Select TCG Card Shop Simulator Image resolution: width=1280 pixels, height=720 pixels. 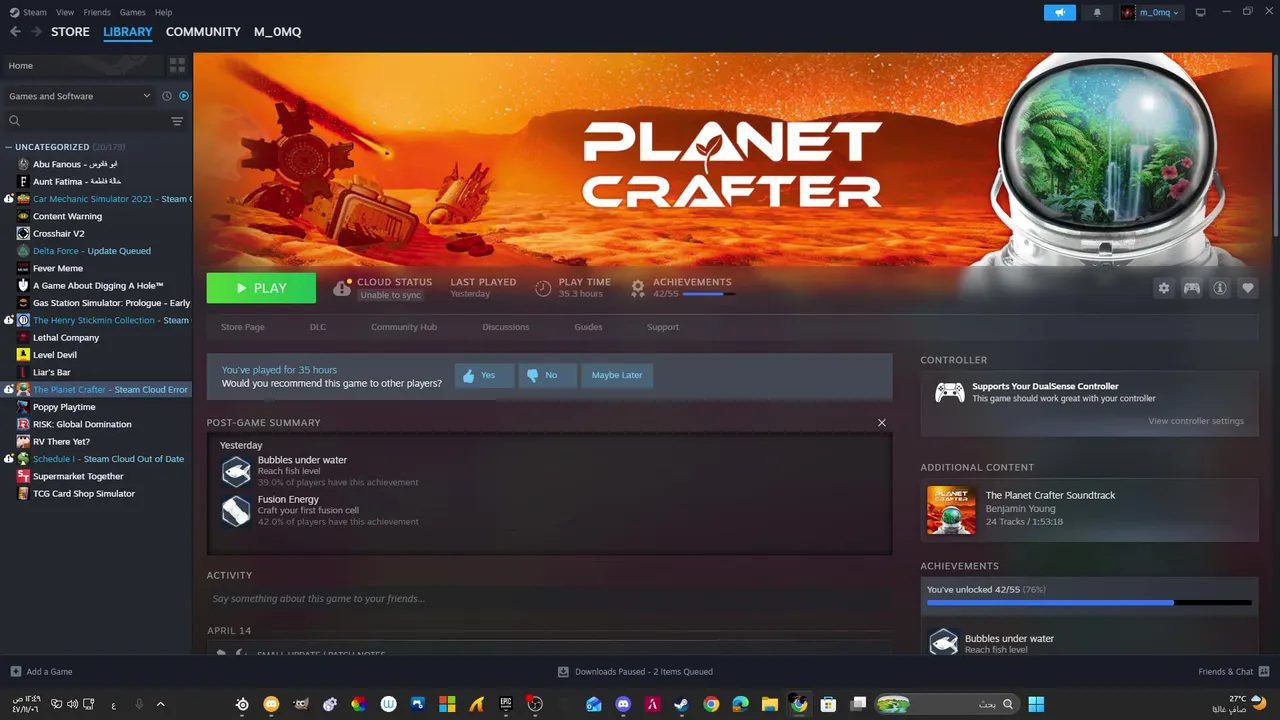pyautogui.click(x=84, y=494)
